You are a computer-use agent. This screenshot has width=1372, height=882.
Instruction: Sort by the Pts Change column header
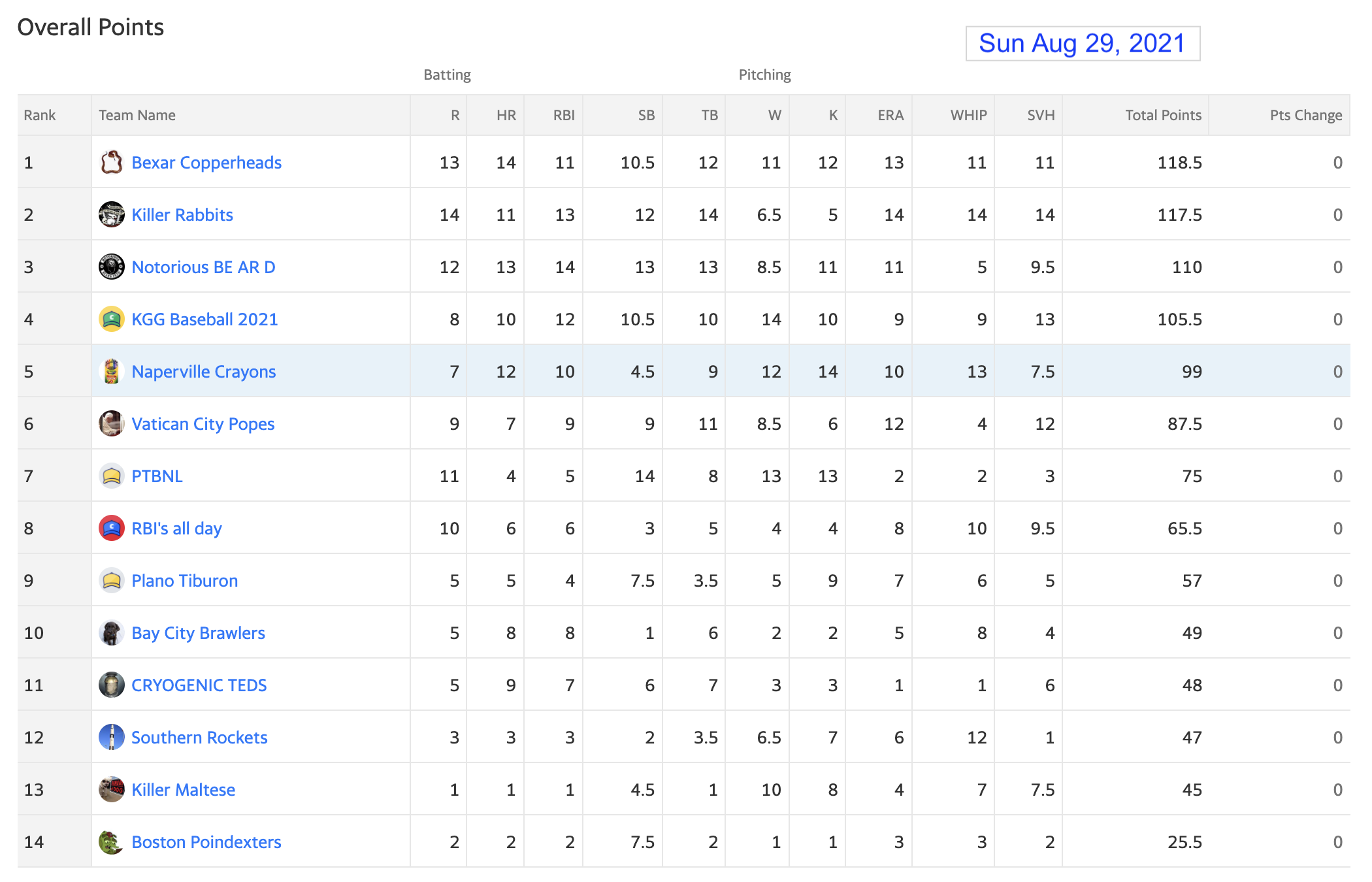1305,116
